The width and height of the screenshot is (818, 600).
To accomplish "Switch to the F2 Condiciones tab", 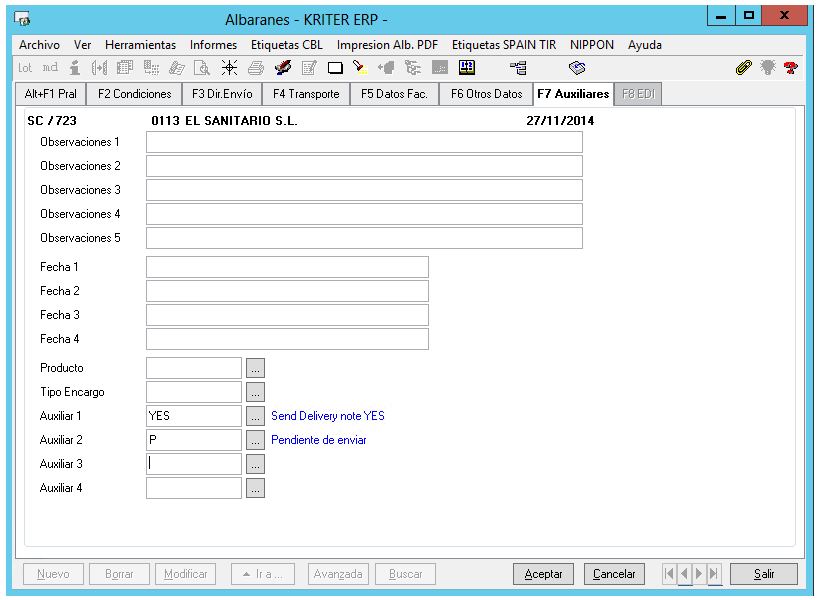I will tap(134, 94).
